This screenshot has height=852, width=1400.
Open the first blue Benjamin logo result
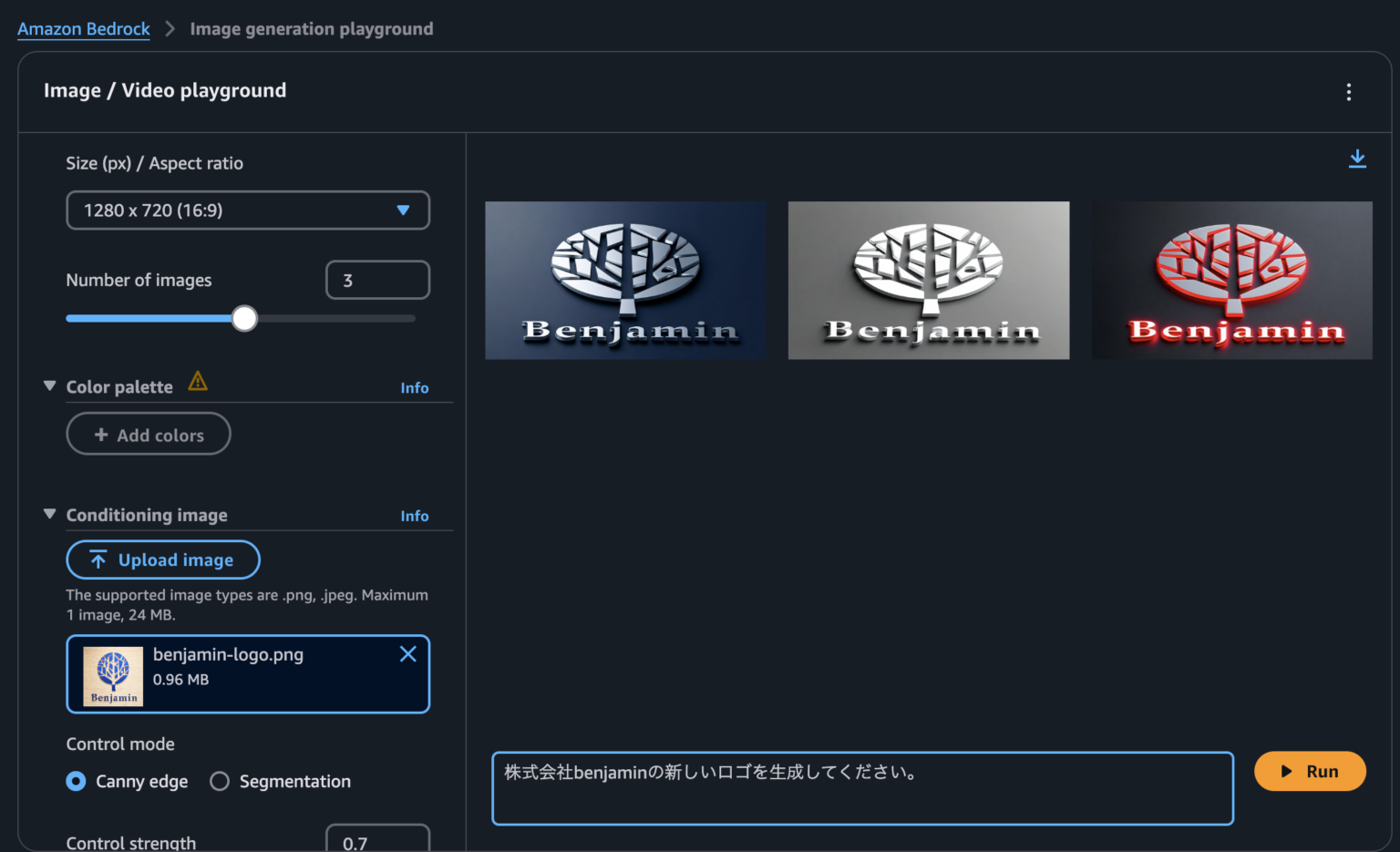tap(625, 280)
